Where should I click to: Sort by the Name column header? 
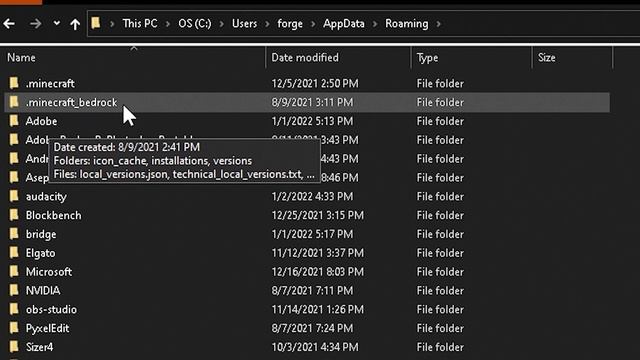133,58
